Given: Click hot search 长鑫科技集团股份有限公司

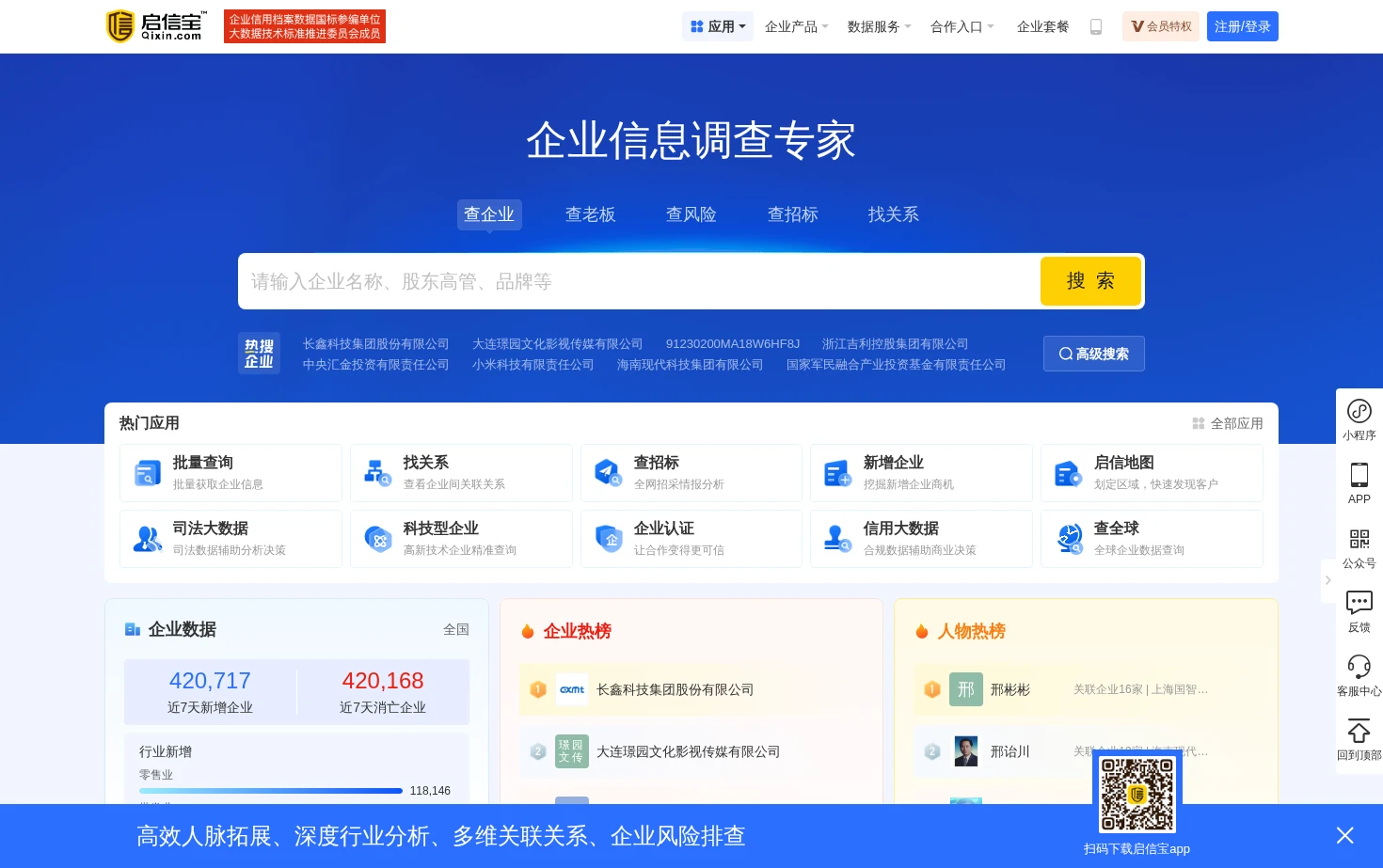Looking at the screenshot, I should 375,344.
